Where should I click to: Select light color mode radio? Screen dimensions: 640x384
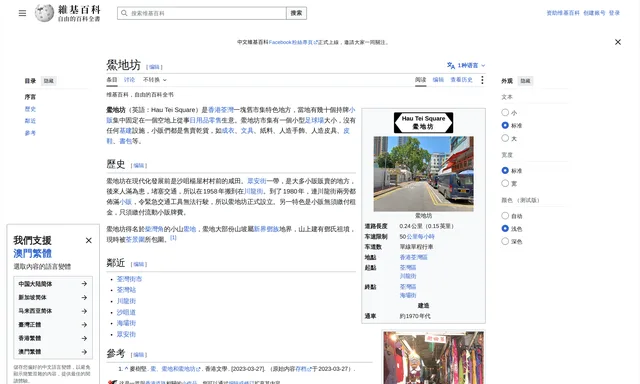tap(505, 229)
